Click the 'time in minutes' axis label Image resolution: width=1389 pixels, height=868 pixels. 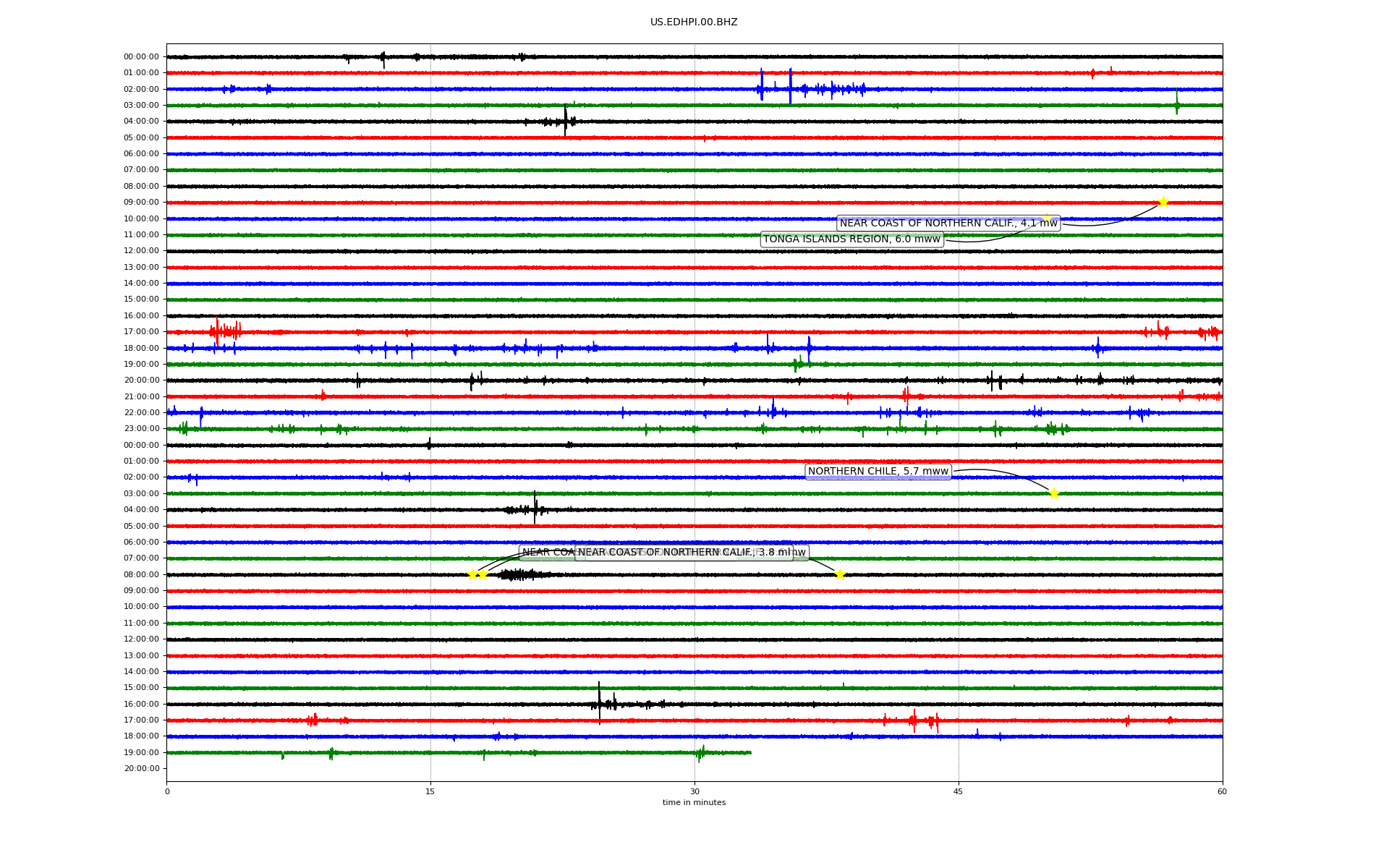pos(694,802)
